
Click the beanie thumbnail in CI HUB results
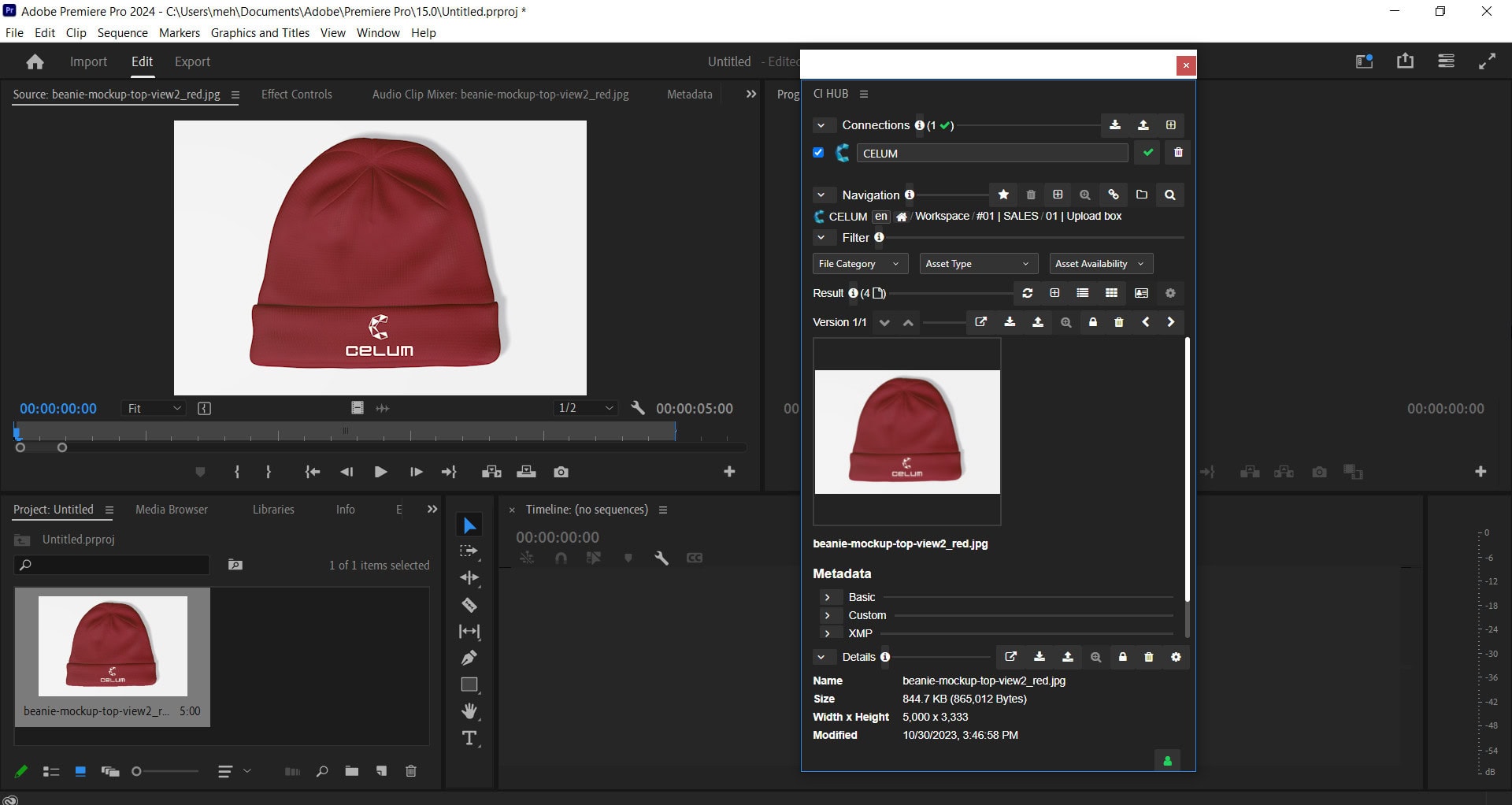point(907,432)
